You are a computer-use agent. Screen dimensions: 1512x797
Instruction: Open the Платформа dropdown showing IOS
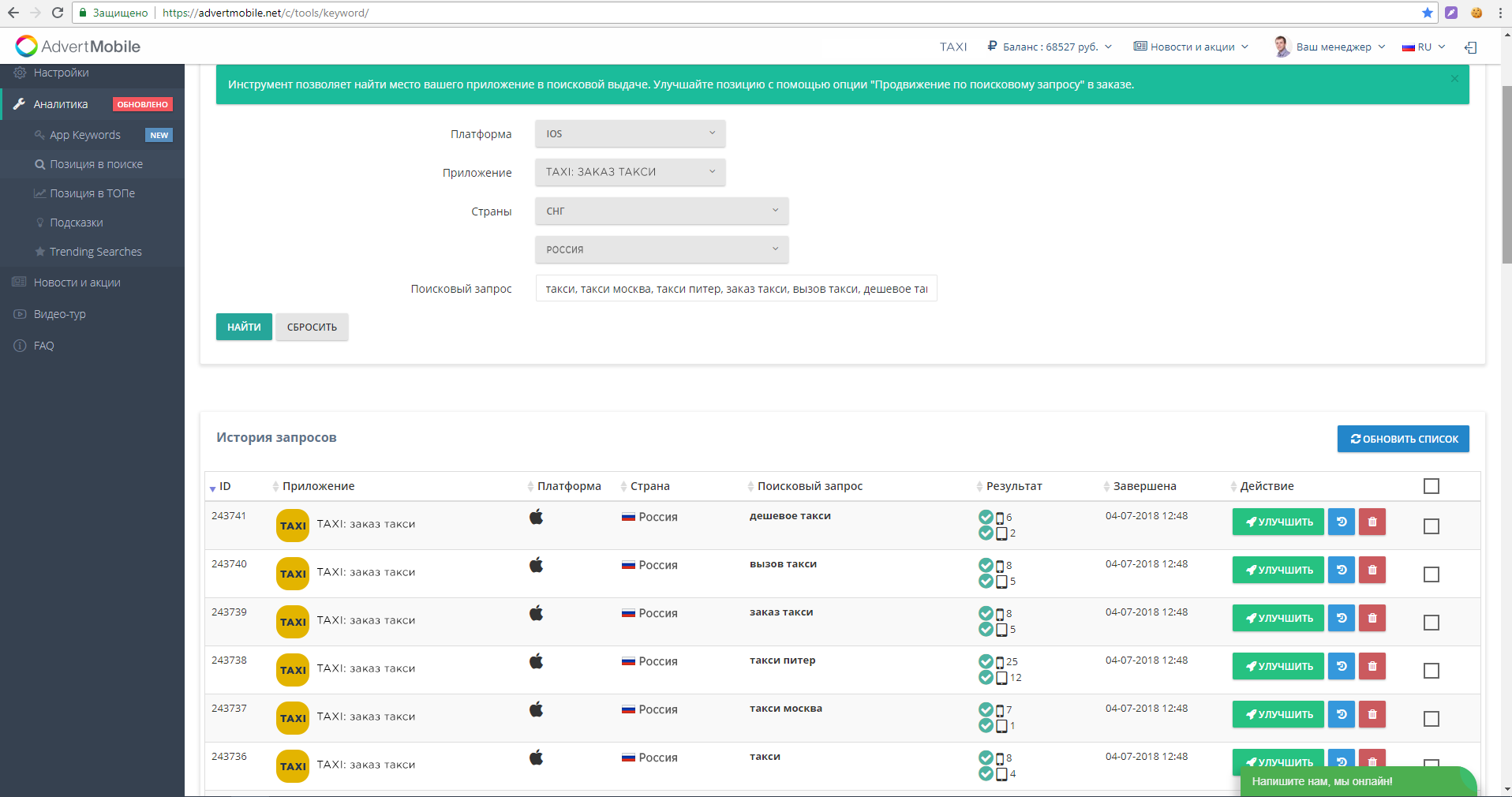pos(630,134)
